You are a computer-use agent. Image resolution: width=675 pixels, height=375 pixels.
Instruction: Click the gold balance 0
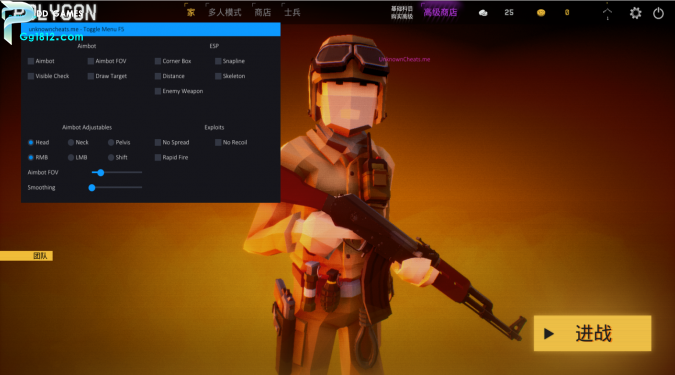click(x=567, y=12)
